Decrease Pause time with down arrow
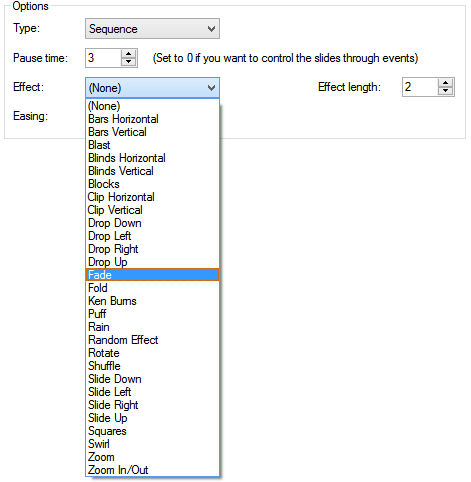 tap(129, 62)
